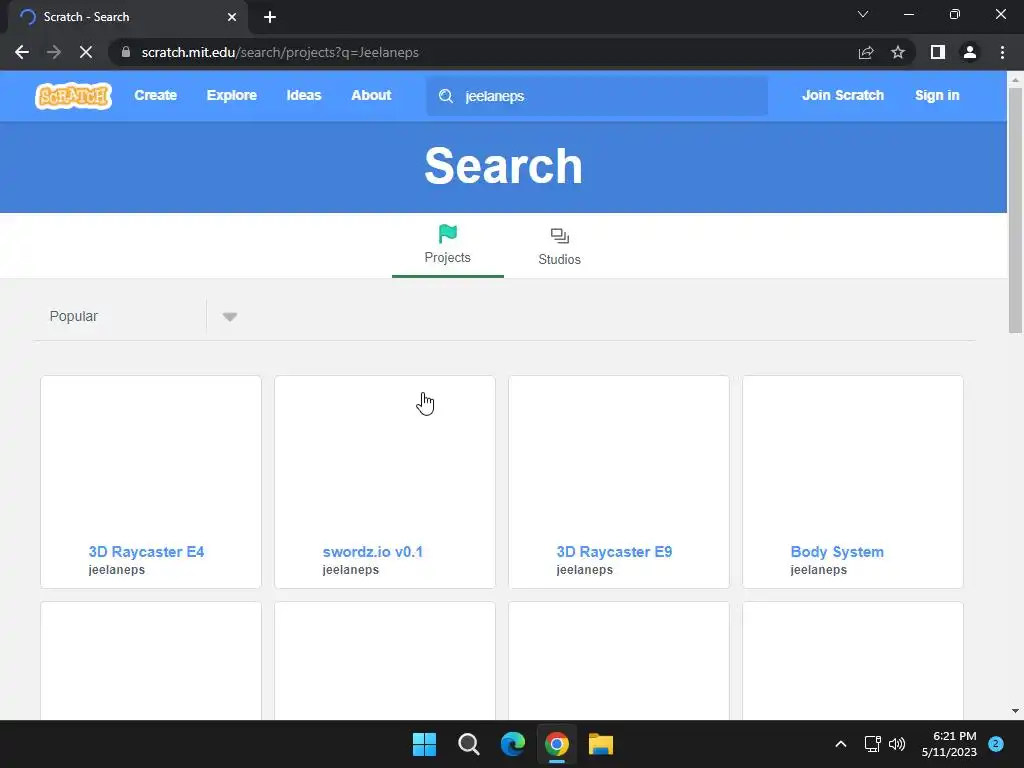The height and width of the screenshot is (768, 1024).
Task: Bookmark this tab with the star icon
Action: click(x=898, y=52)
